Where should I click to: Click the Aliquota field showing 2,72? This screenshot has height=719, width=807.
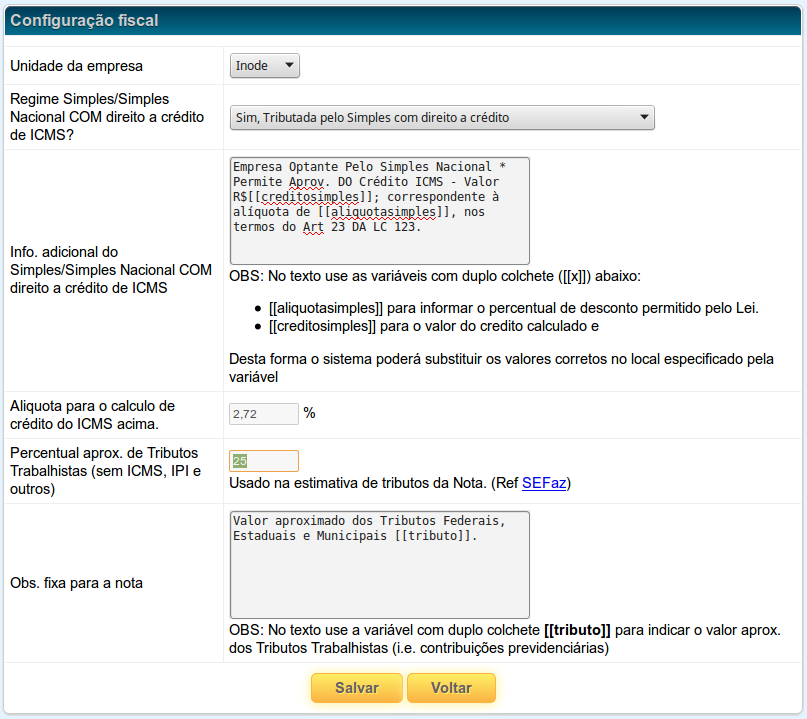(264, 413)
